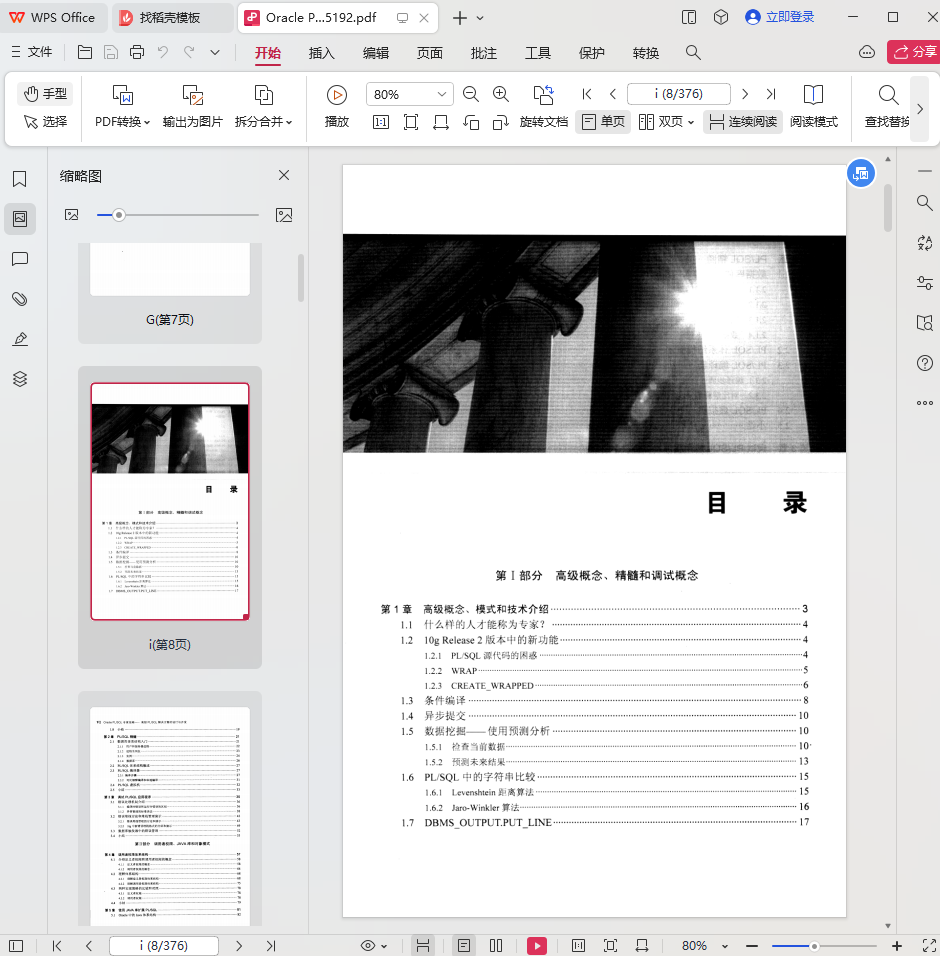Image resolution: width=940 pixels, height=956 pixels.
Task: Switch to the 插入 ribbon tab
Action: [x=322, y=53]
